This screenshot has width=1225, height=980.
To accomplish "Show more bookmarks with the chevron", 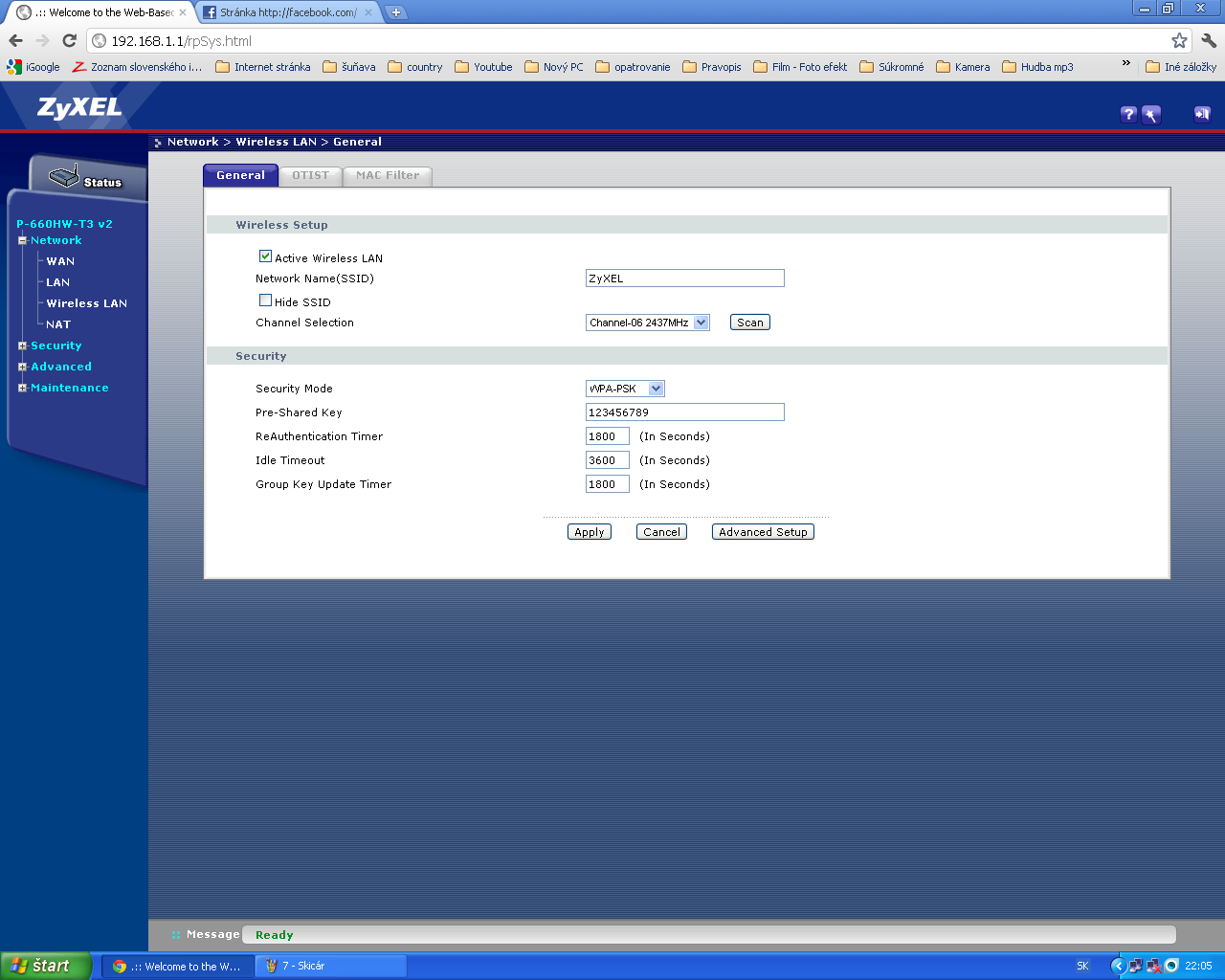I will pos(1126,64).
